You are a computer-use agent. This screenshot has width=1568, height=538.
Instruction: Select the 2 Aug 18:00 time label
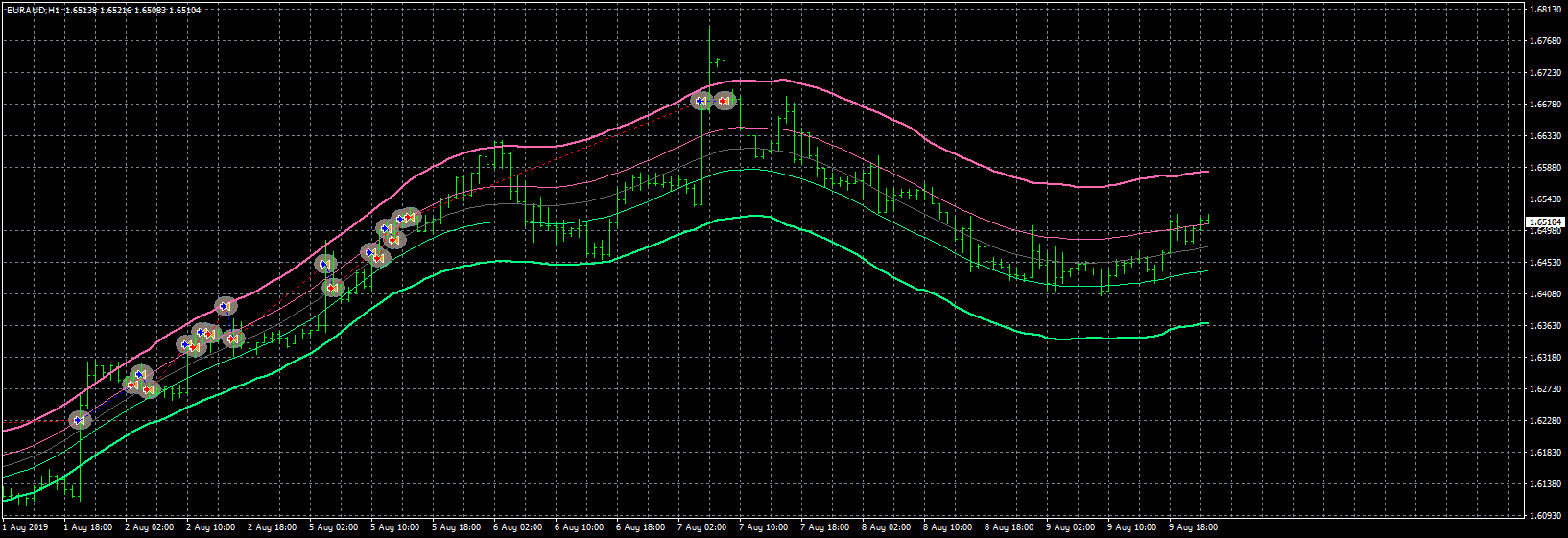click(x=272, y=527)
